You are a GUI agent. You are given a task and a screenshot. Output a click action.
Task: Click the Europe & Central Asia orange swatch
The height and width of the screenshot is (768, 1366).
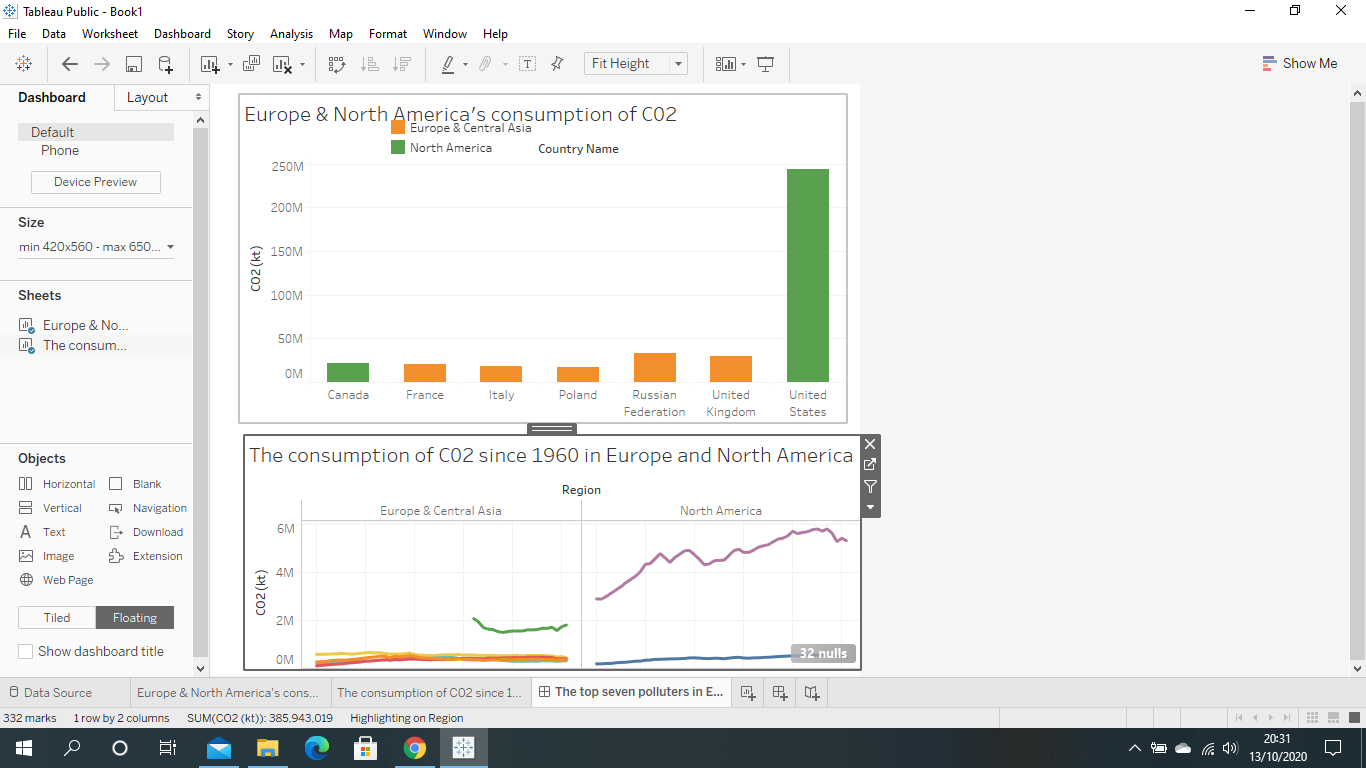point(398,127)
